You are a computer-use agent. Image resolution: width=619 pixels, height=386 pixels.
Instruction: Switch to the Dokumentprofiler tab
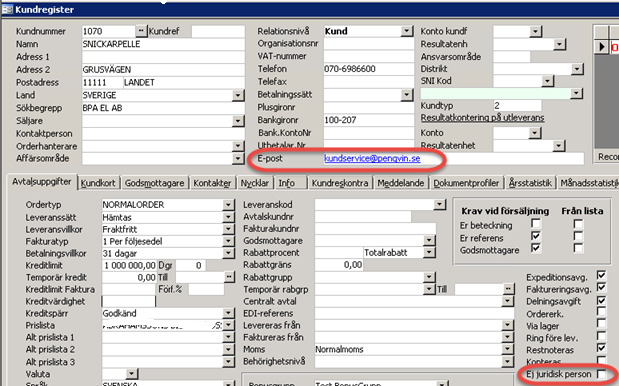coord(466,183)
